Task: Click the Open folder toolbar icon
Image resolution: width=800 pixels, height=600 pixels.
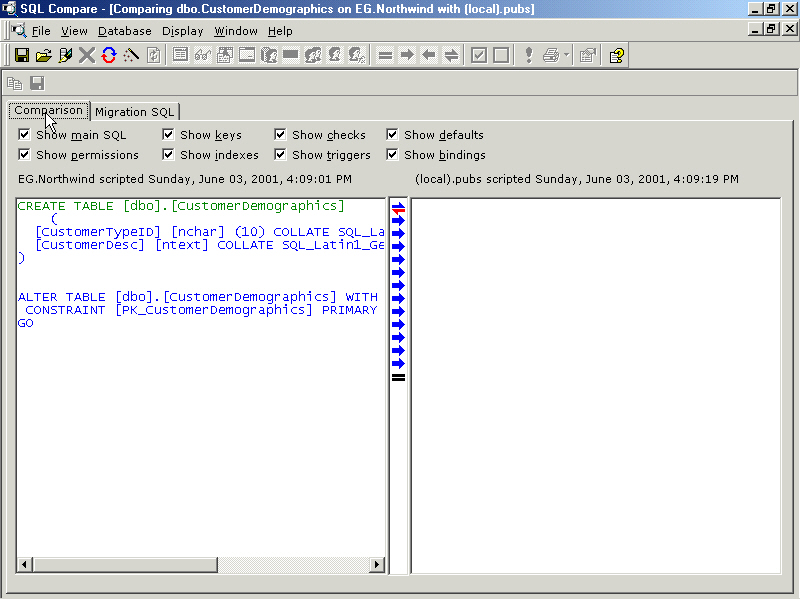Action: [44, 55]
